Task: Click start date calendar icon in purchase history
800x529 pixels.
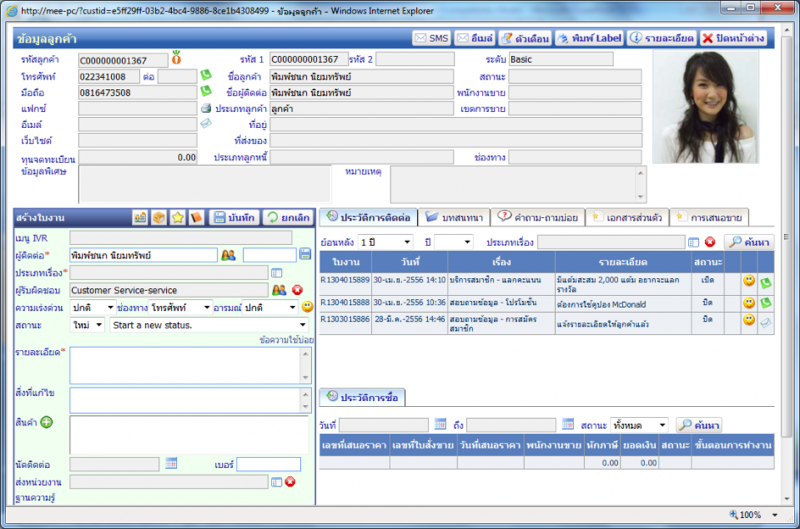Action: [x=440, y=424]
